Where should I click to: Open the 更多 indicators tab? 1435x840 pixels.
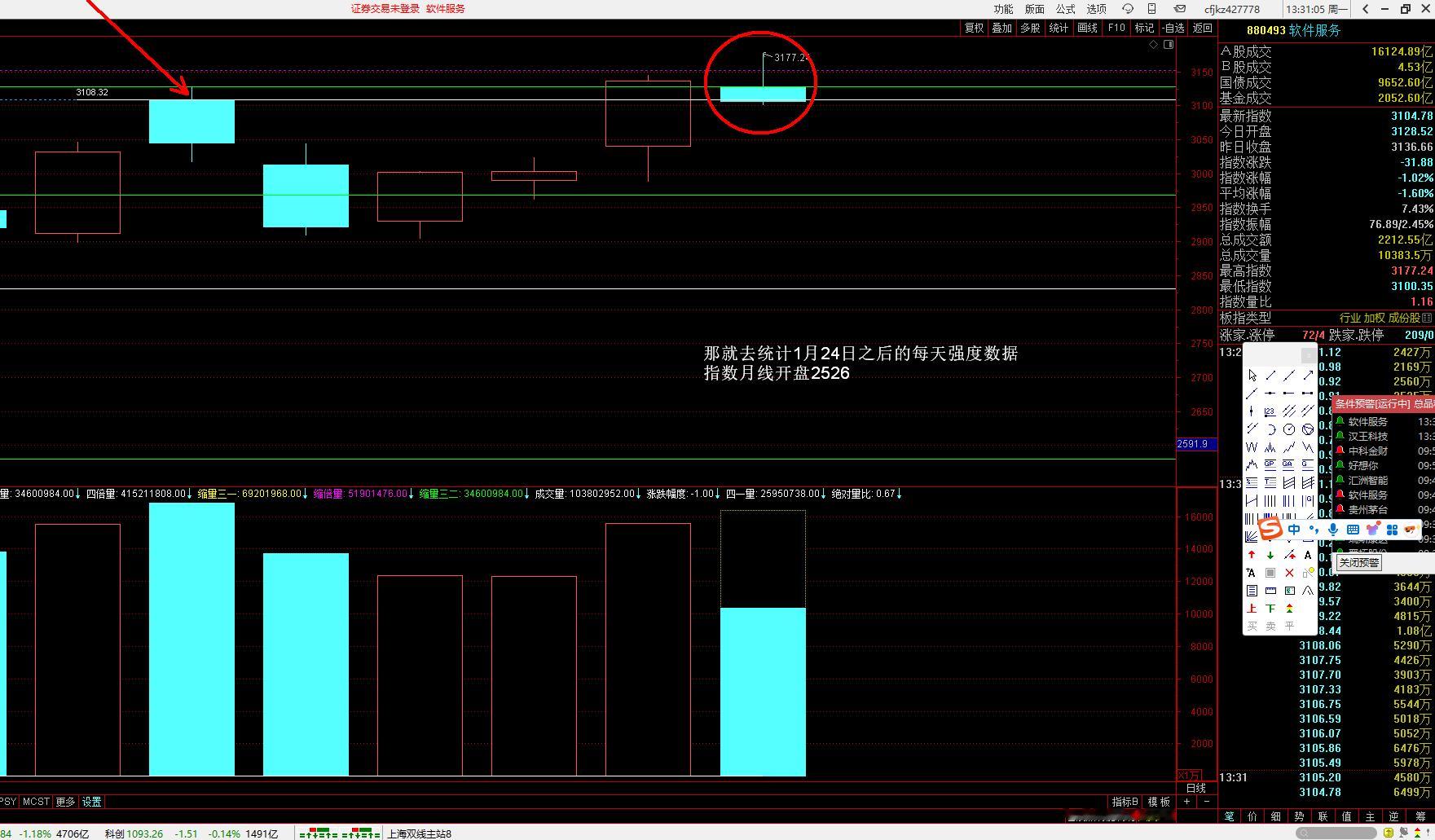65,802
